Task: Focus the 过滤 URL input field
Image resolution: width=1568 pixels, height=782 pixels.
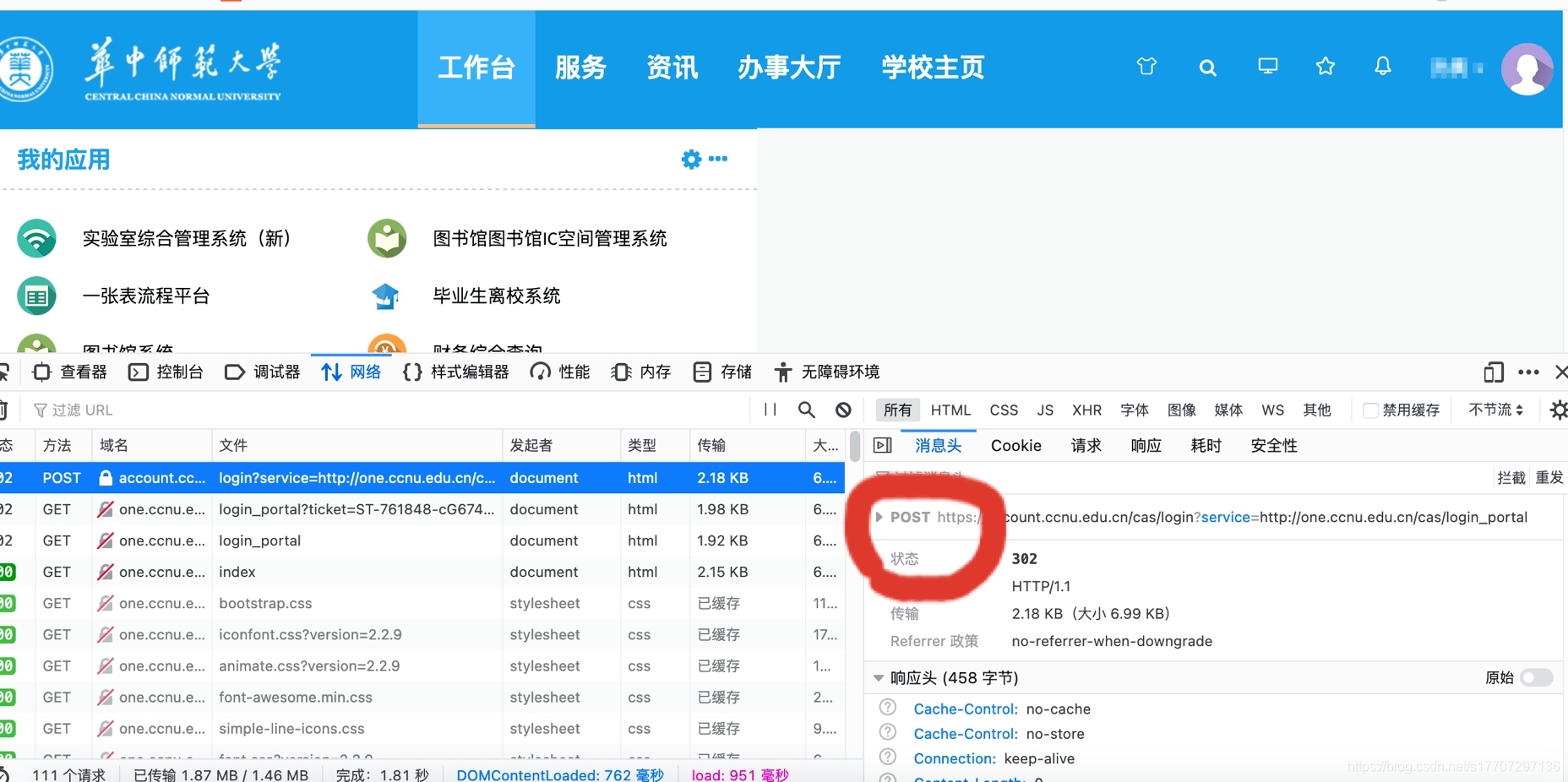Action: (389, 410)
